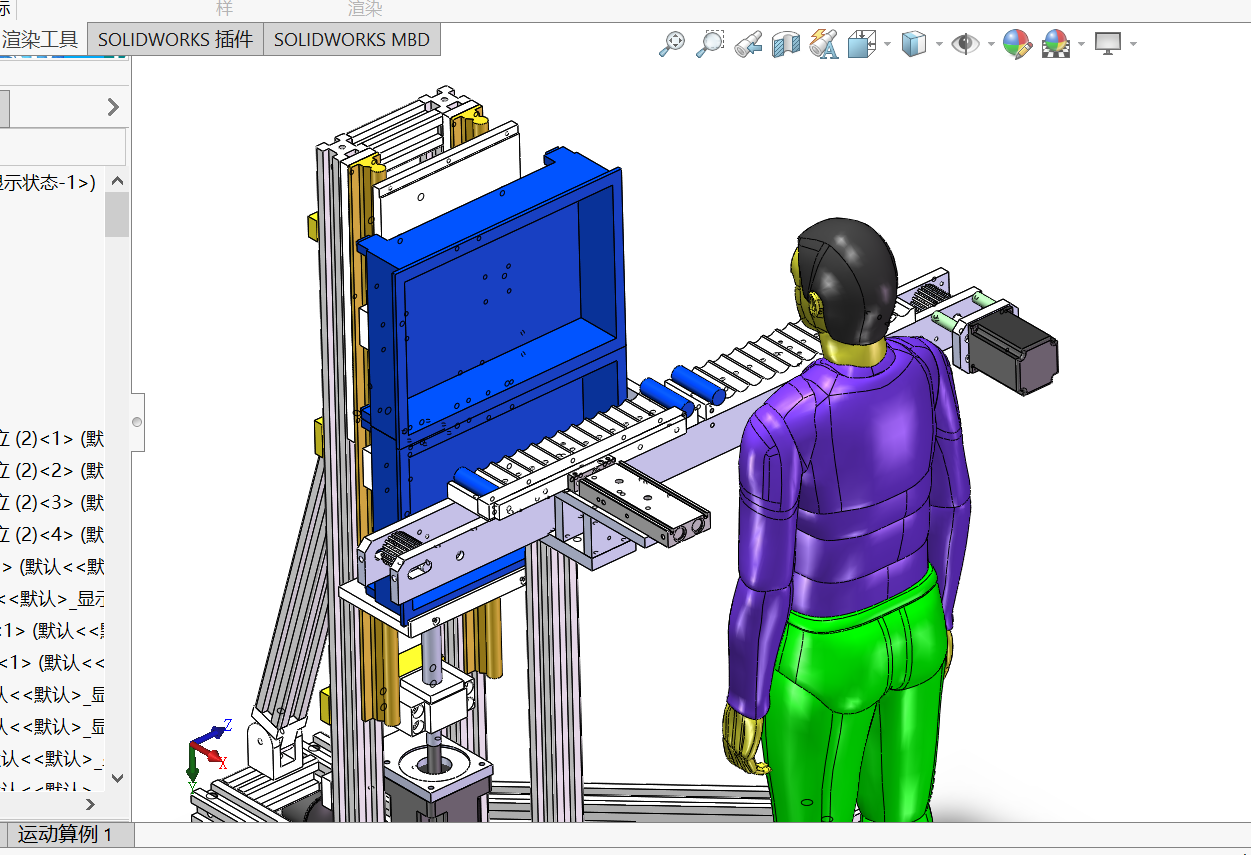Select the tree row ending 显示状态-1>)
1251x855 pixels.
coord(48,182)
